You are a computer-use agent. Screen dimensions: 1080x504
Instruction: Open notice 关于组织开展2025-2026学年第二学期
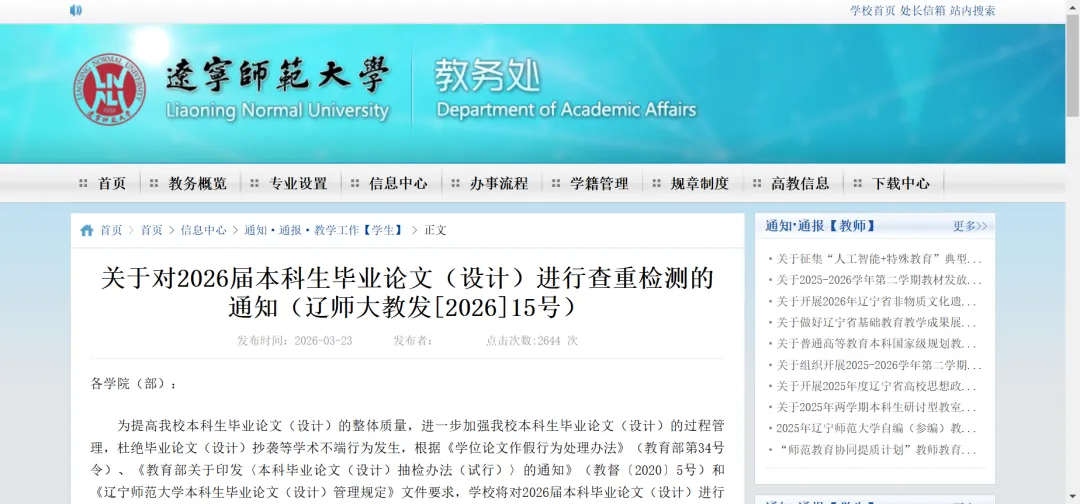(x=879, y=365)
